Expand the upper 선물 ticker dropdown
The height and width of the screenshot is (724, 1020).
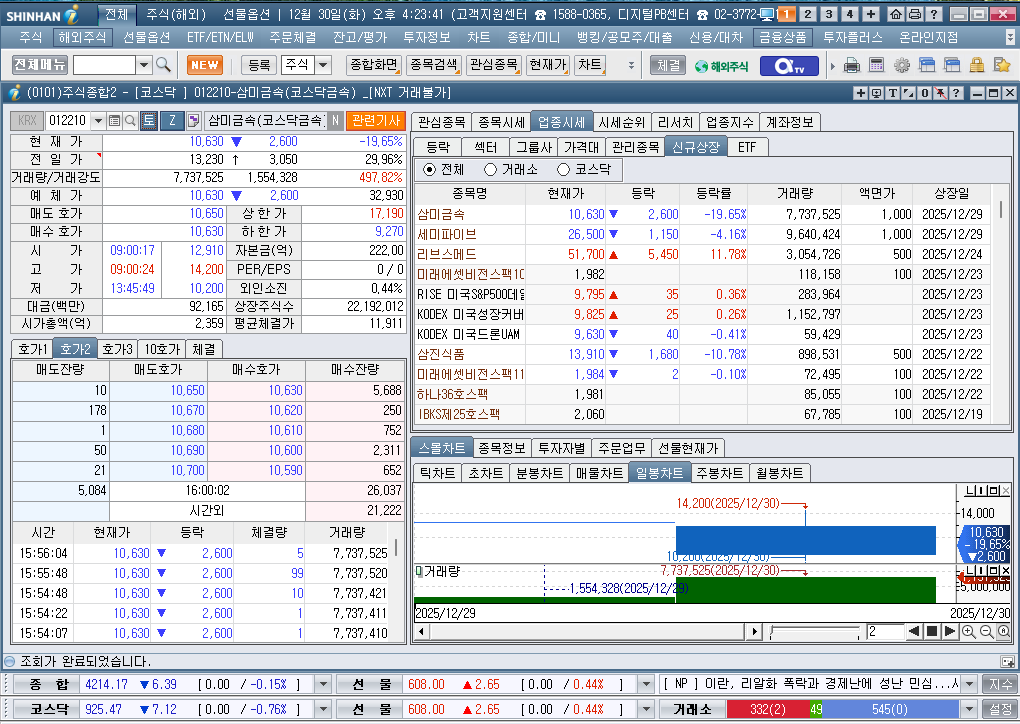645,684
